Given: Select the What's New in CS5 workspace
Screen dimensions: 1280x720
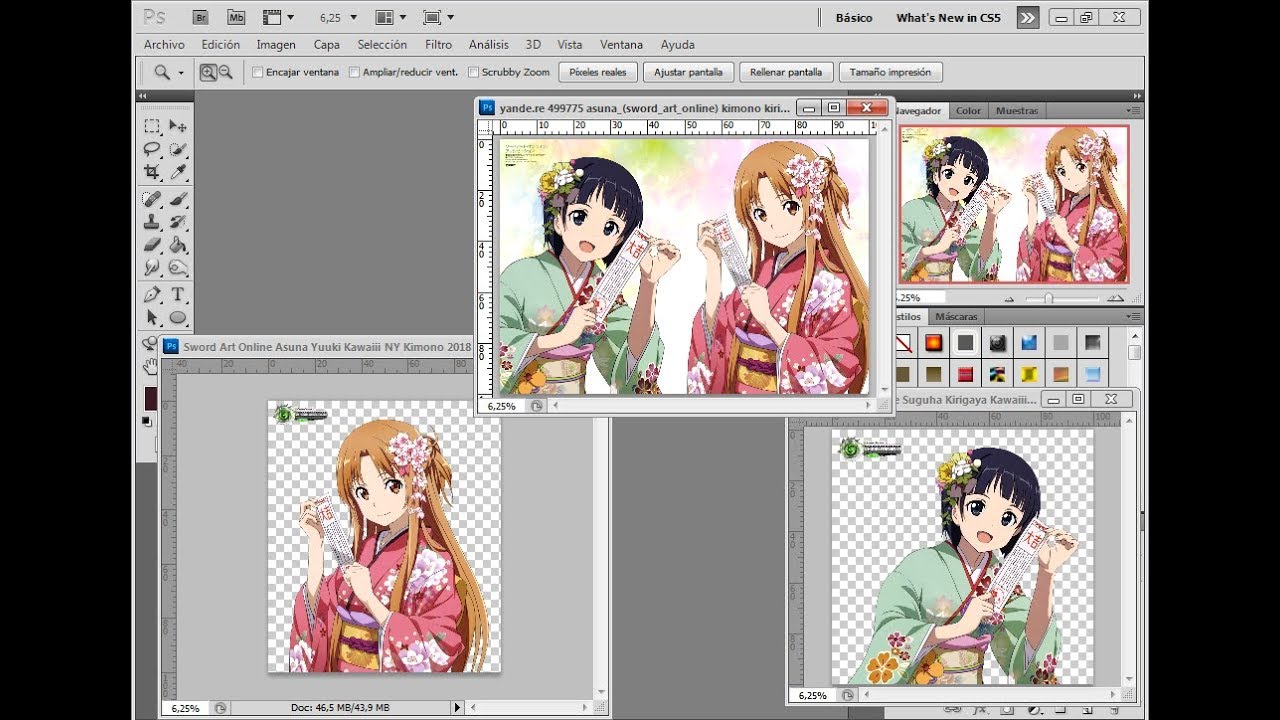Looking at the screenshot, I should point(948,18).
